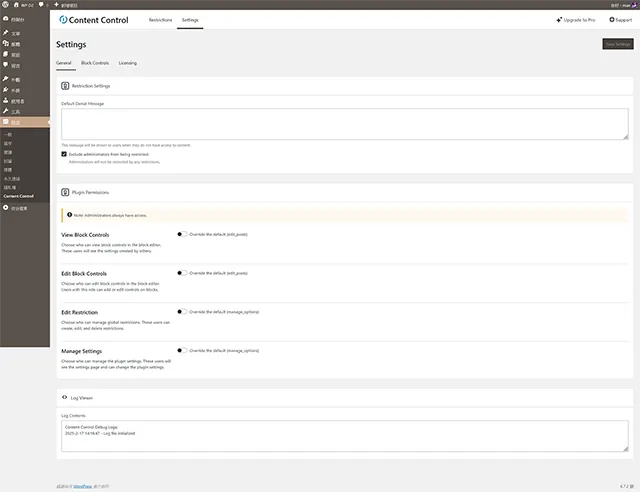Open the WordPress logo menu
Screen dimensions: 640x492
5,4
